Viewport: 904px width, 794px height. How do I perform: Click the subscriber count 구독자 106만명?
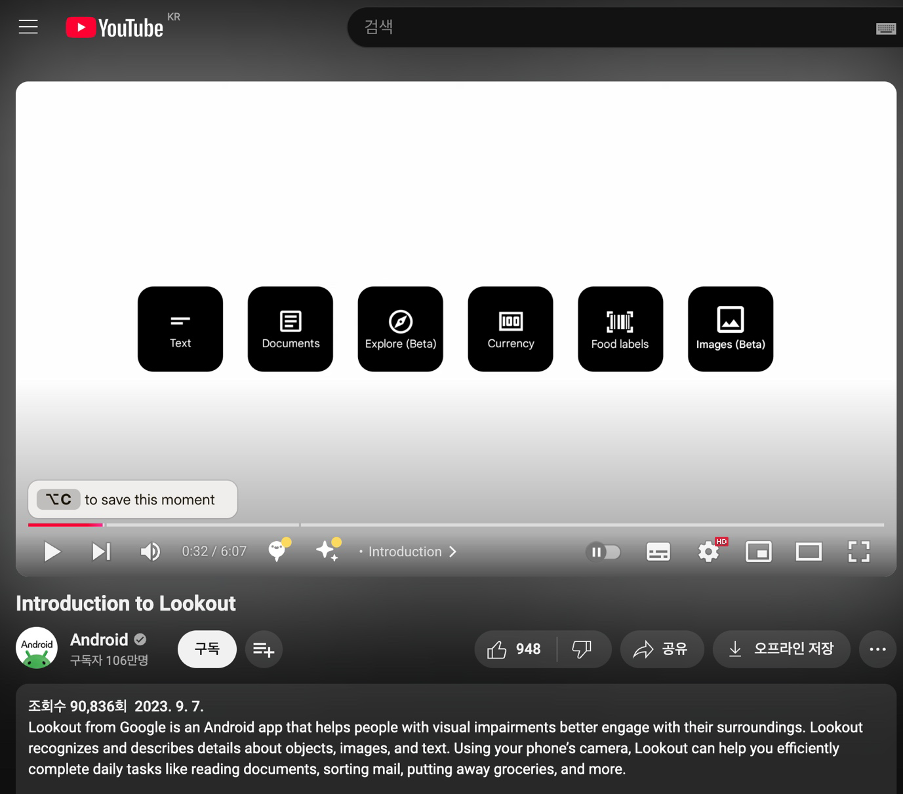pyautogui.click(x=109, y=660)
